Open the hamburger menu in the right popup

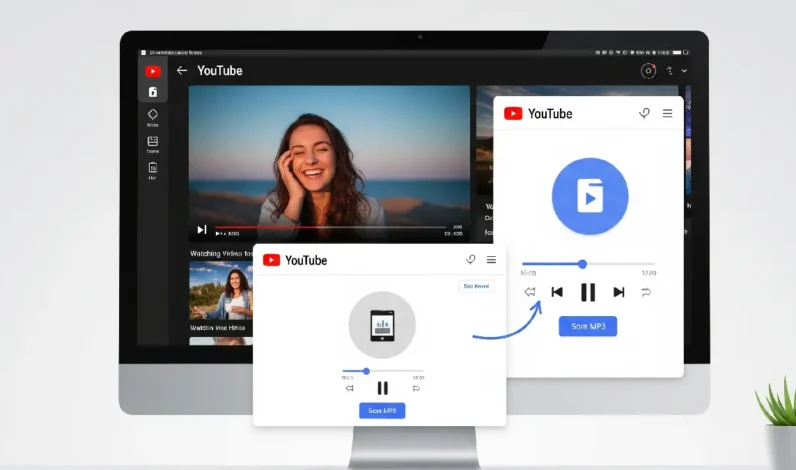(x=668, y=113)
